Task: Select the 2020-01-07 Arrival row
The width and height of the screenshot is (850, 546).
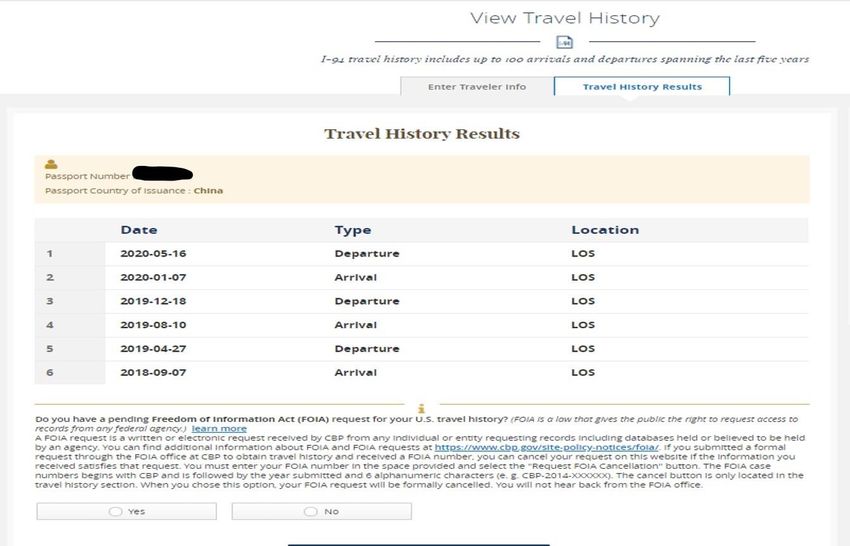Action: (421, 278)
